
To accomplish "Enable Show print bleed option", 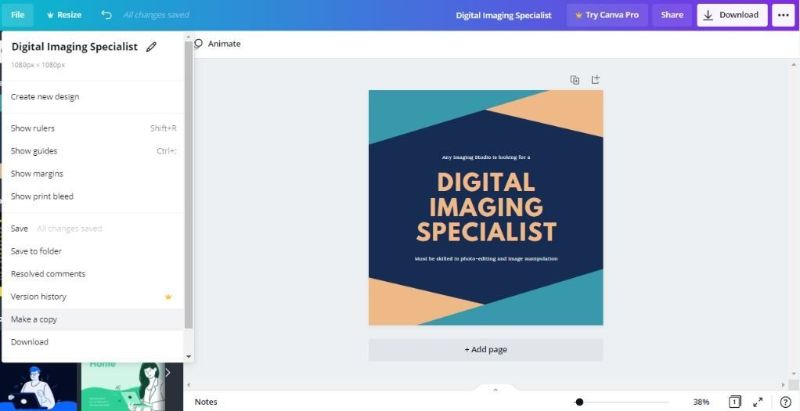I will click(42, 196).
